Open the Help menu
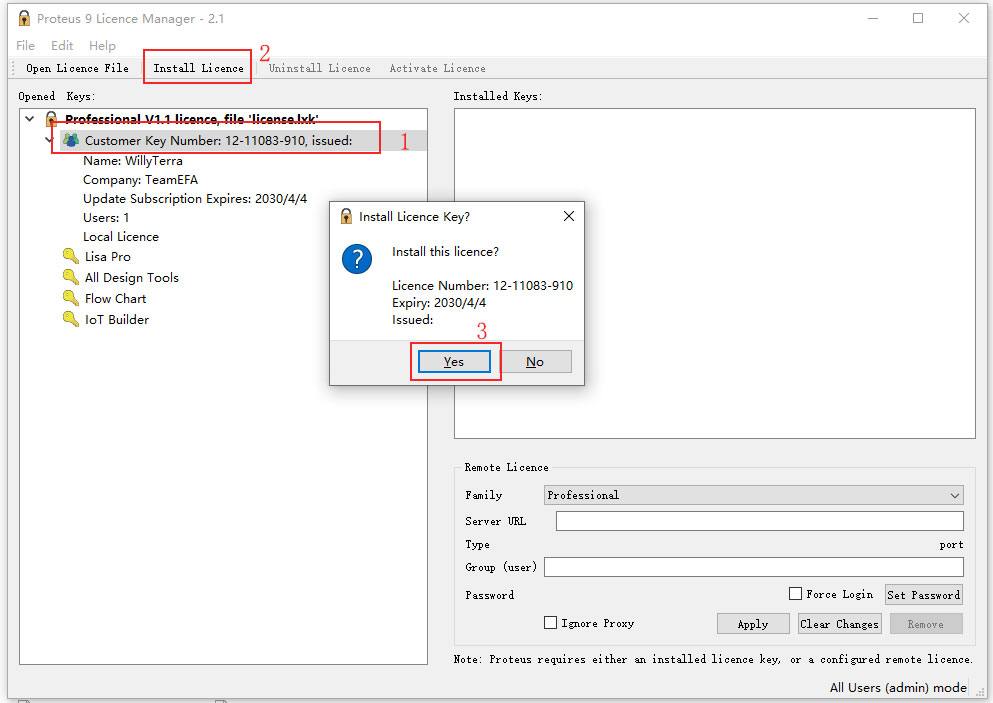This screenshot has width=993, height=703. click(x=102, y=46)
